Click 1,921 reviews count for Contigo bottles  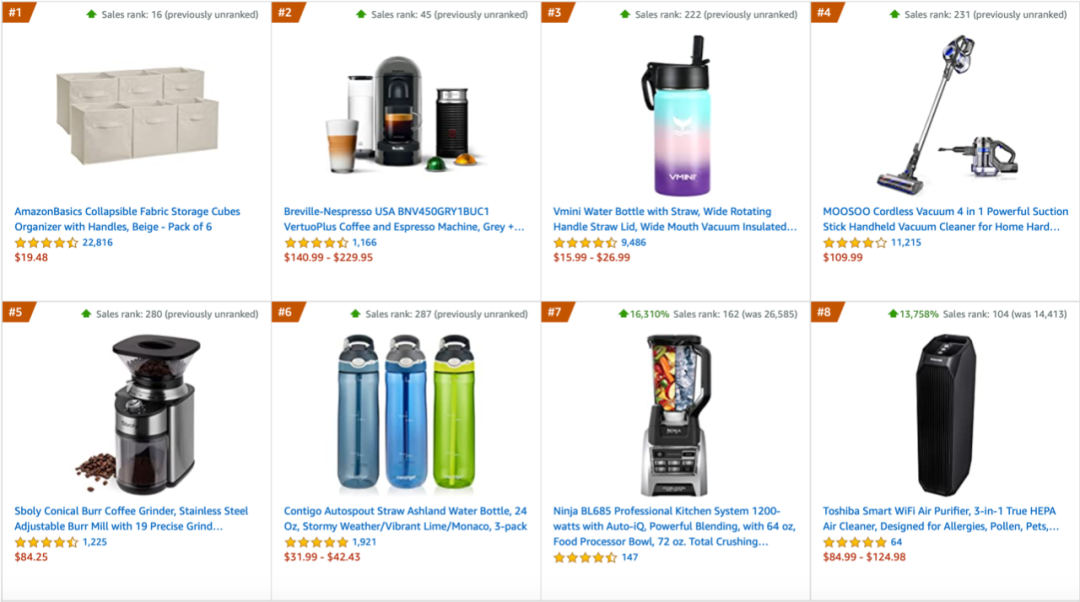[x=363, y=543]
